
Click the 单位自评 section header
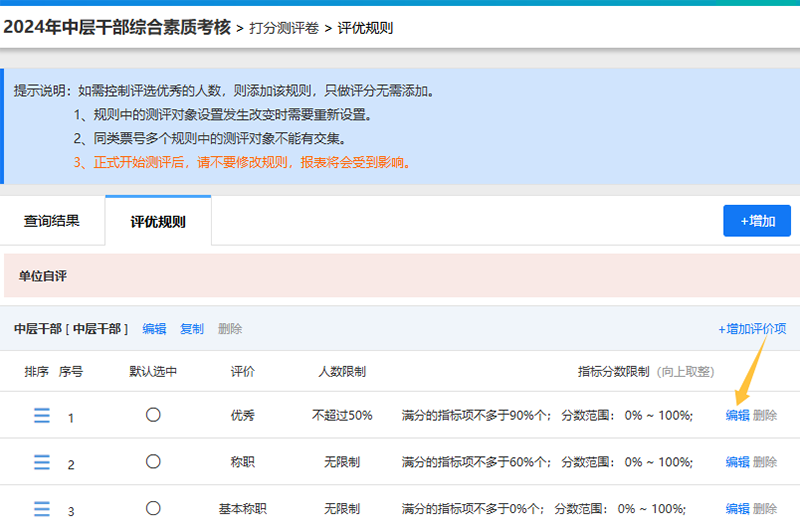tap(402, 275)
